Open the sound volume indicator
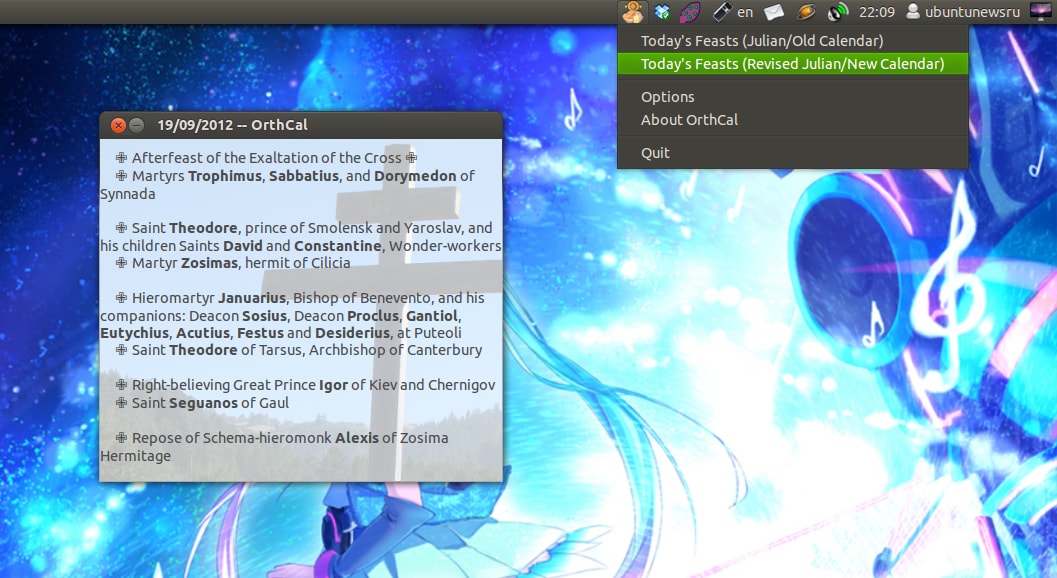This screenshot has height=578, width=1057. click(x=837, y=11)
